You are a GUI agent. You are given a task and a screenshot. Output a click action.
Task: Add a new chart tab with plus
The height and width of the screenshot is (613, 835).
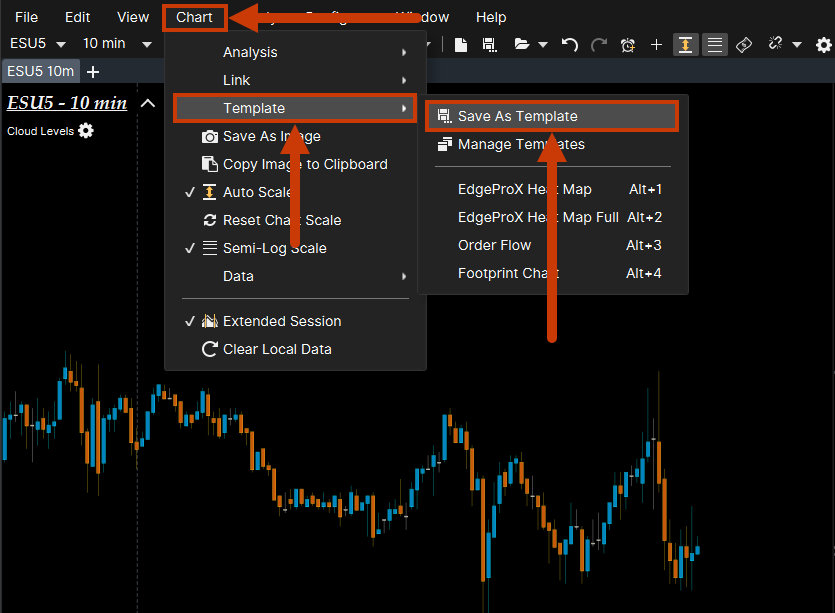pyautogui.click(x=93, y=72)
